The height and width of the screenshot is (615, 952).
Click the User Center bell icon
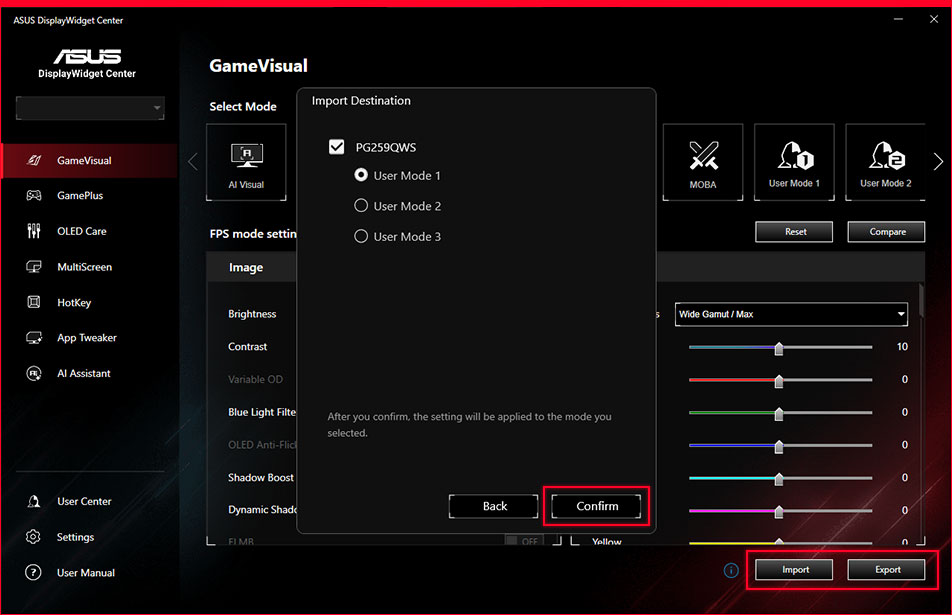[x=34, y=501]
